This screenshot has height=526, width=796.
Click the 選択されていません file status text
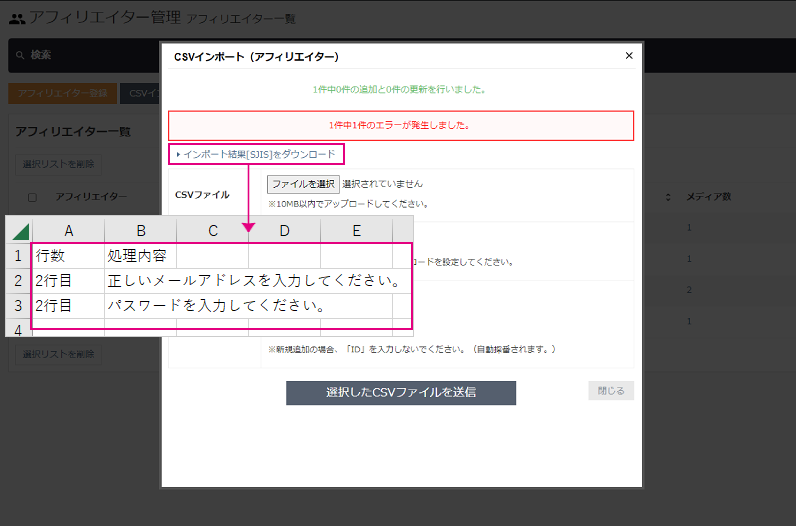382,184
